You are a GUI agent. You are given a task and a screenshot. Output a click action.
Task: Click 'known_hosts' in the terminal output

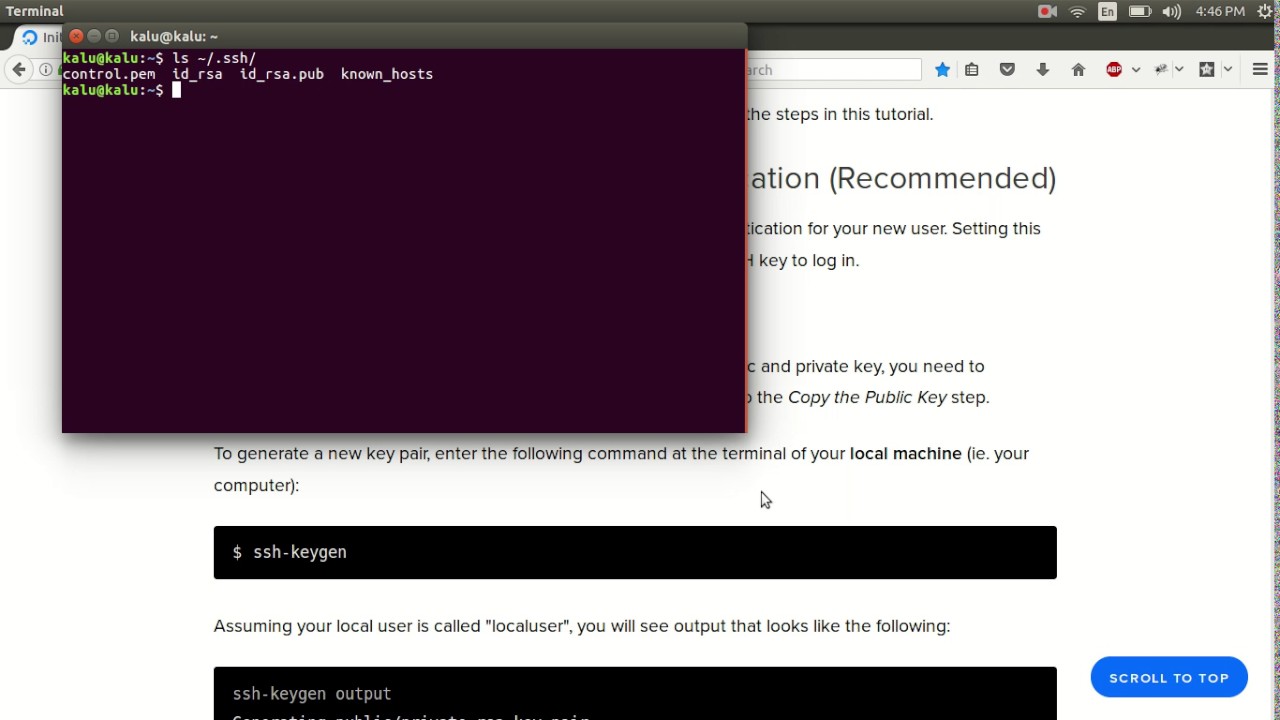point(387,74)
